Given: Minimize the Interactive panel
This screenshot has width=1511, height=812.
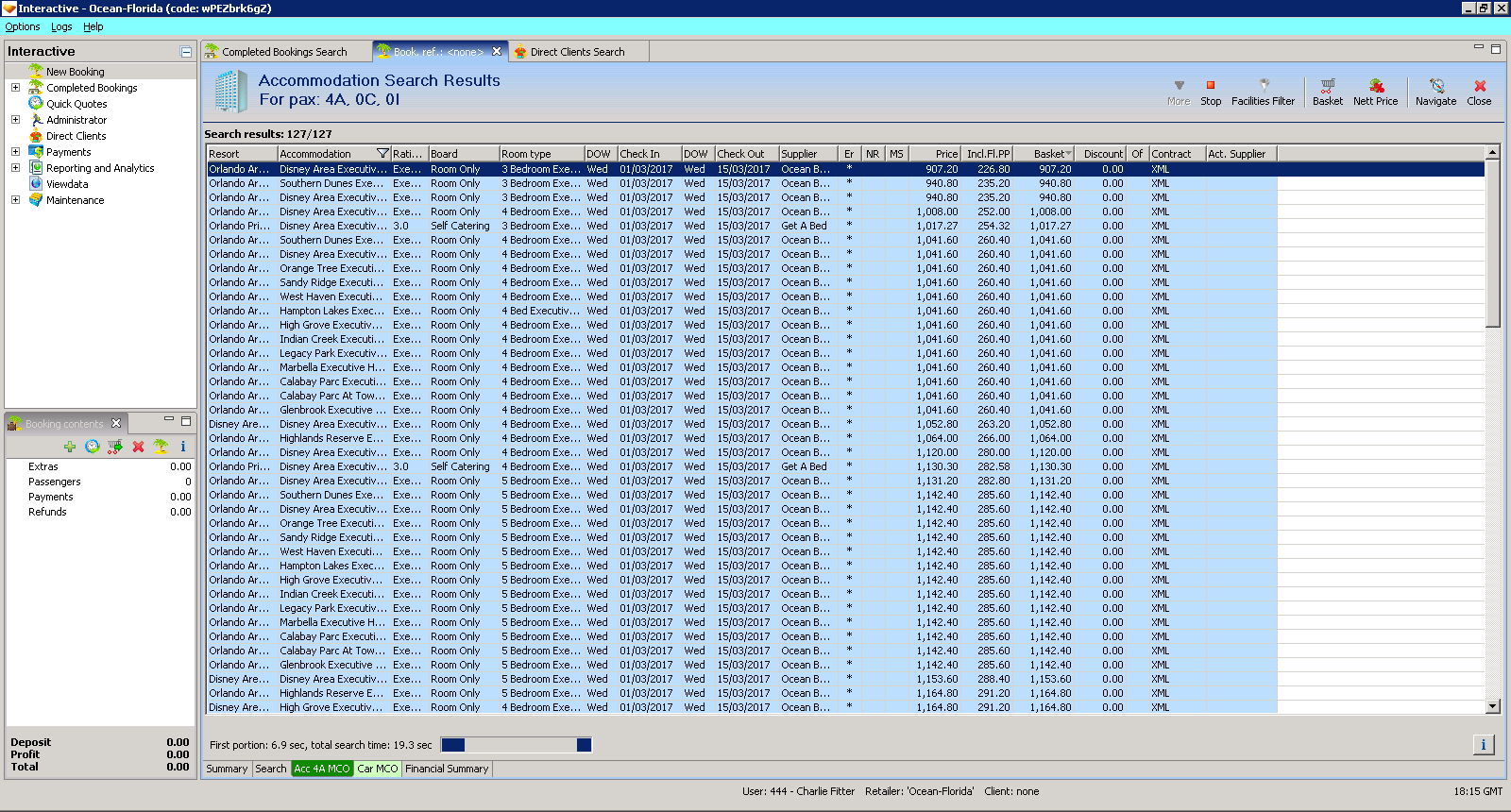Looking at the screenshot, I should 186,52.
